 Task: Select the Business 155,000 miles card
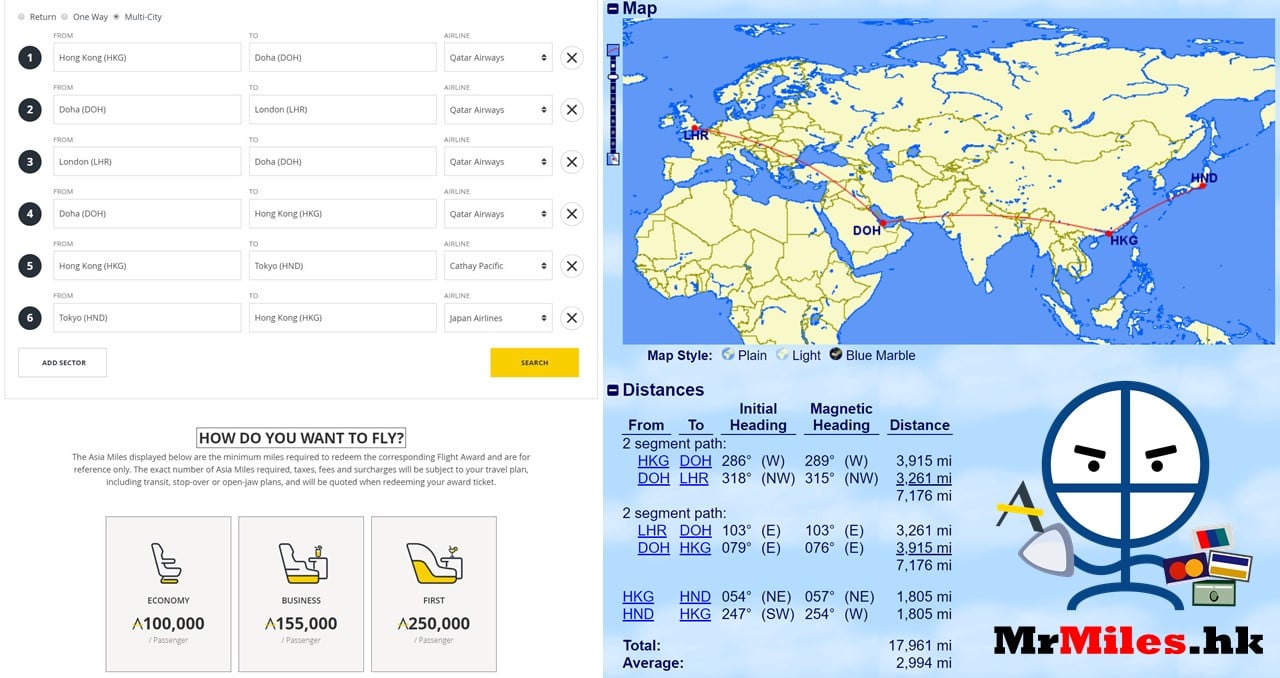(x=301, y=594)
